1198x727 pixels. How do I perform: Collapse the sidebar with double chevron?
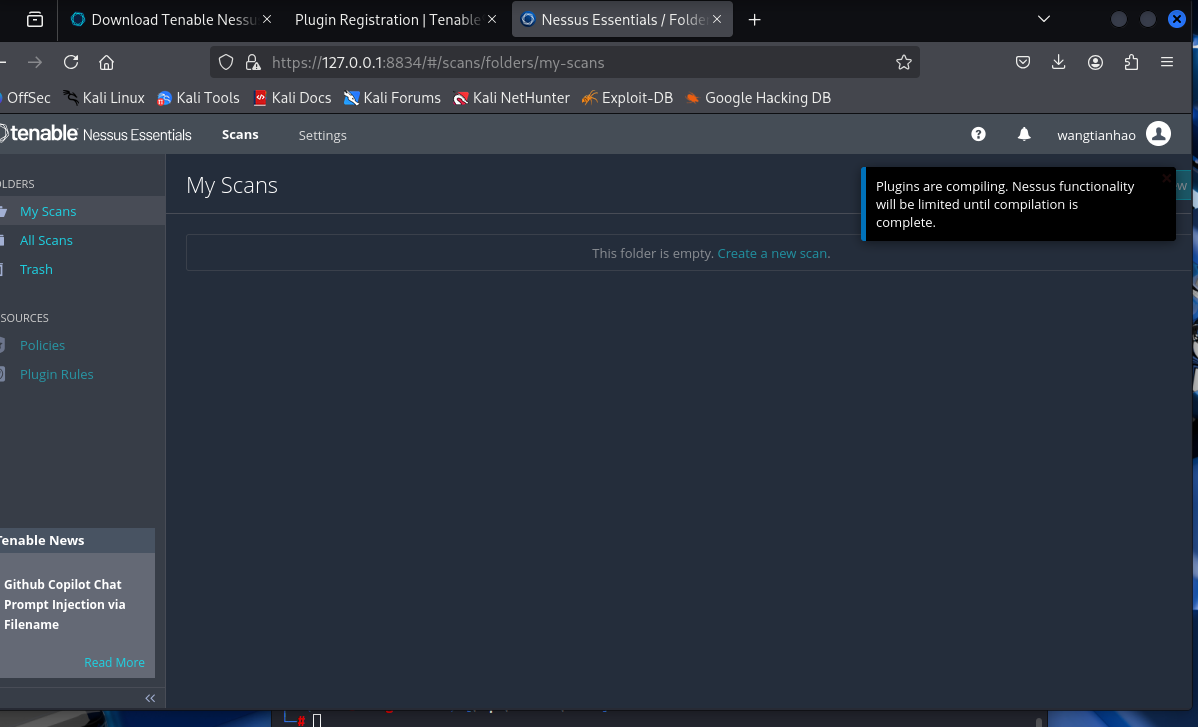coord(150,698)
